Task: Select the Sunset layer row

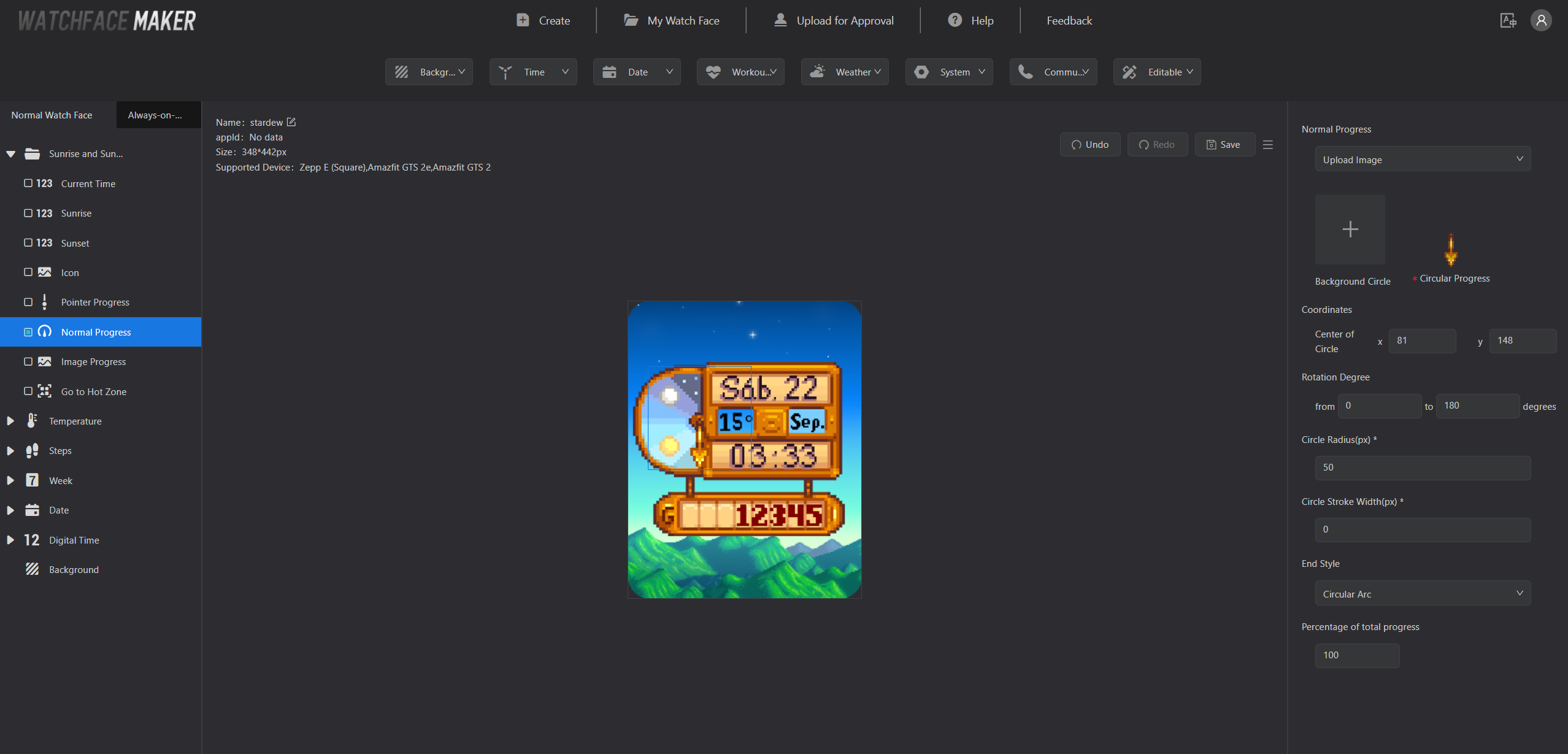Action: click(101, 243)
